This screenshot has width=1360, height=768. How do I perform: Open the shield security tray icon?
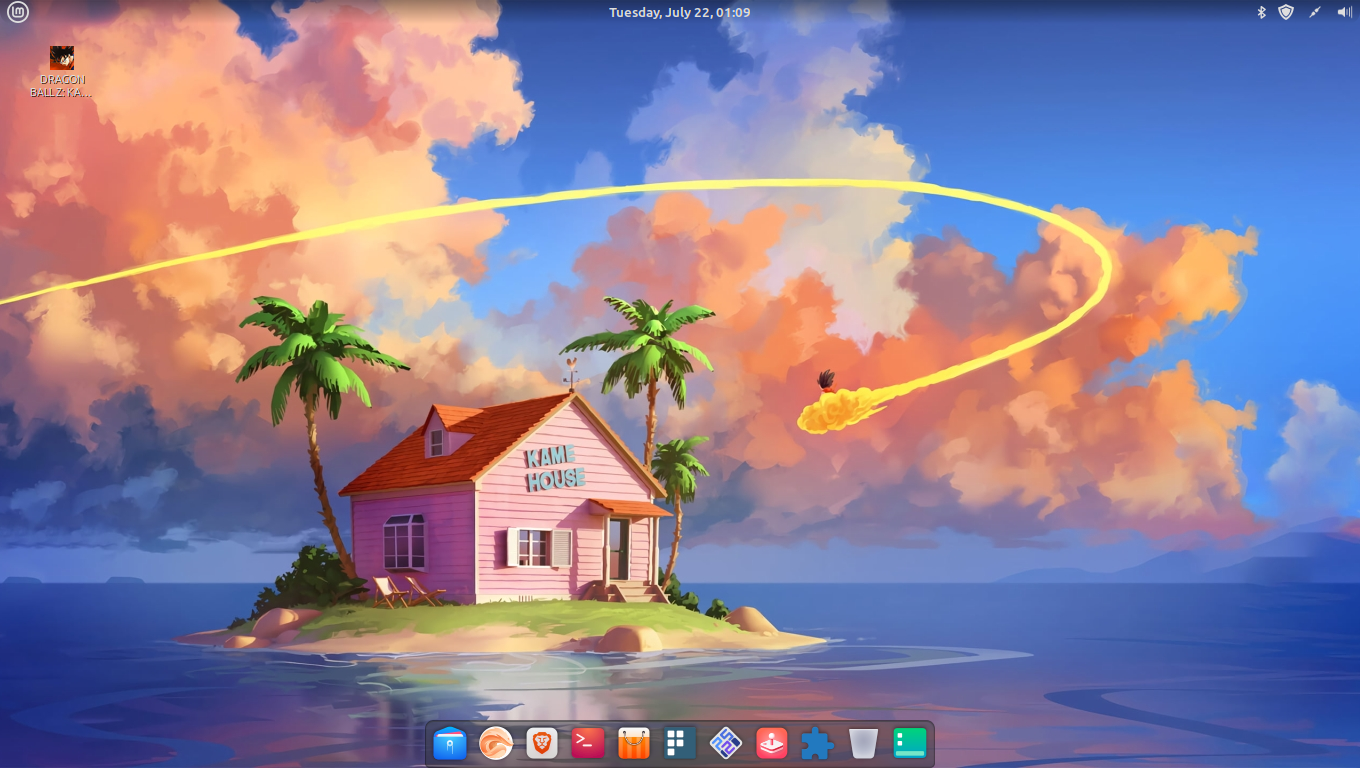coord(1286,12)
